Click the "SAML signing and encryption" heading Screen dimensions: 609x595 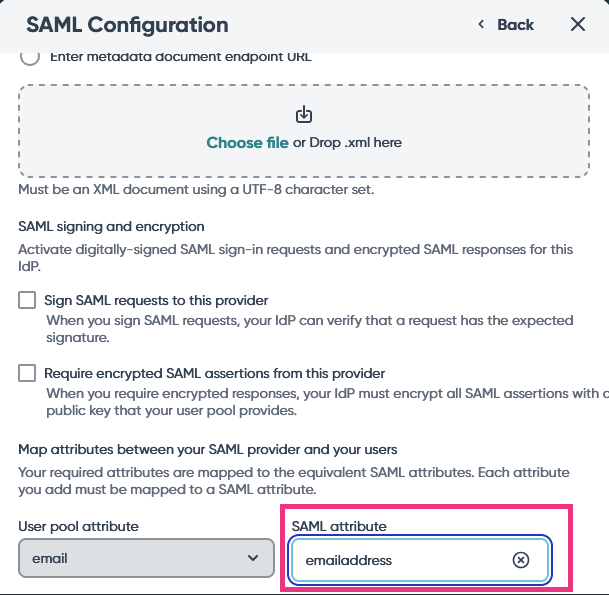point(111,227)
